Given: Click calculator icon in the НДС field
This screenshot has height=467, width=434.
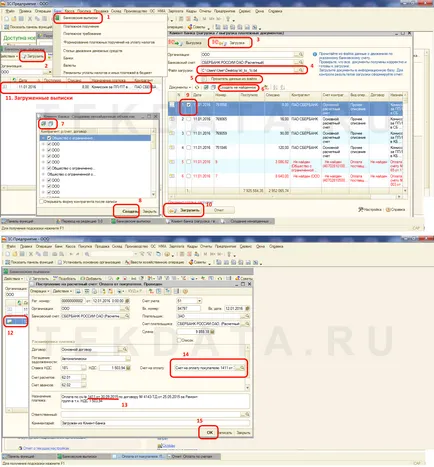Looking at the screenshot, I should pyautogui.click(x=128, y=368).
